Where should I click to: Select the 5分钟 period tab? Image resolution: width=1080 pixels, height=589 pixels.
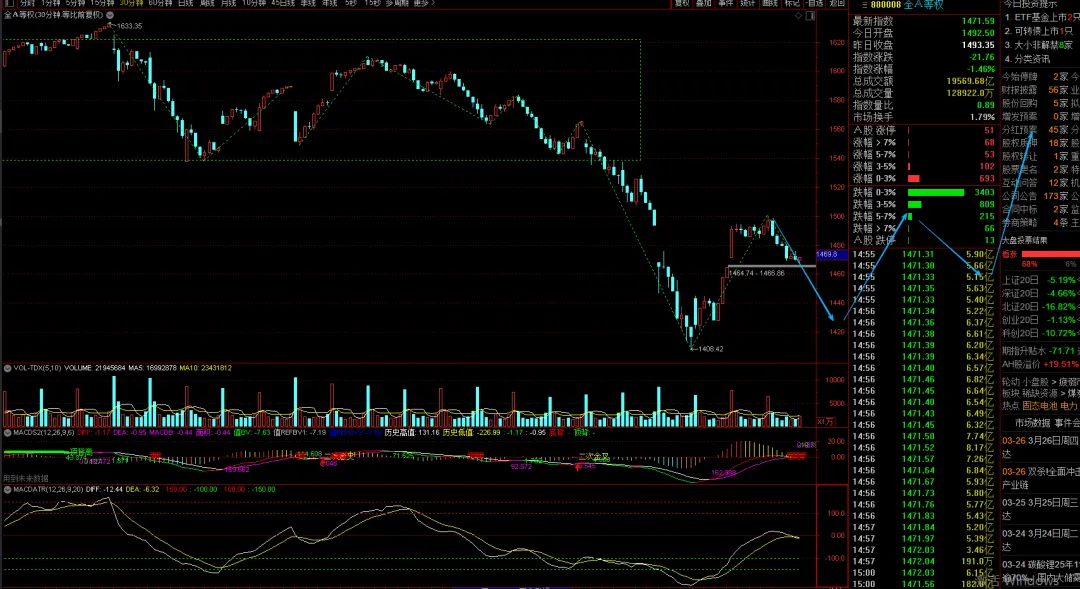click(x=75, y=3)
